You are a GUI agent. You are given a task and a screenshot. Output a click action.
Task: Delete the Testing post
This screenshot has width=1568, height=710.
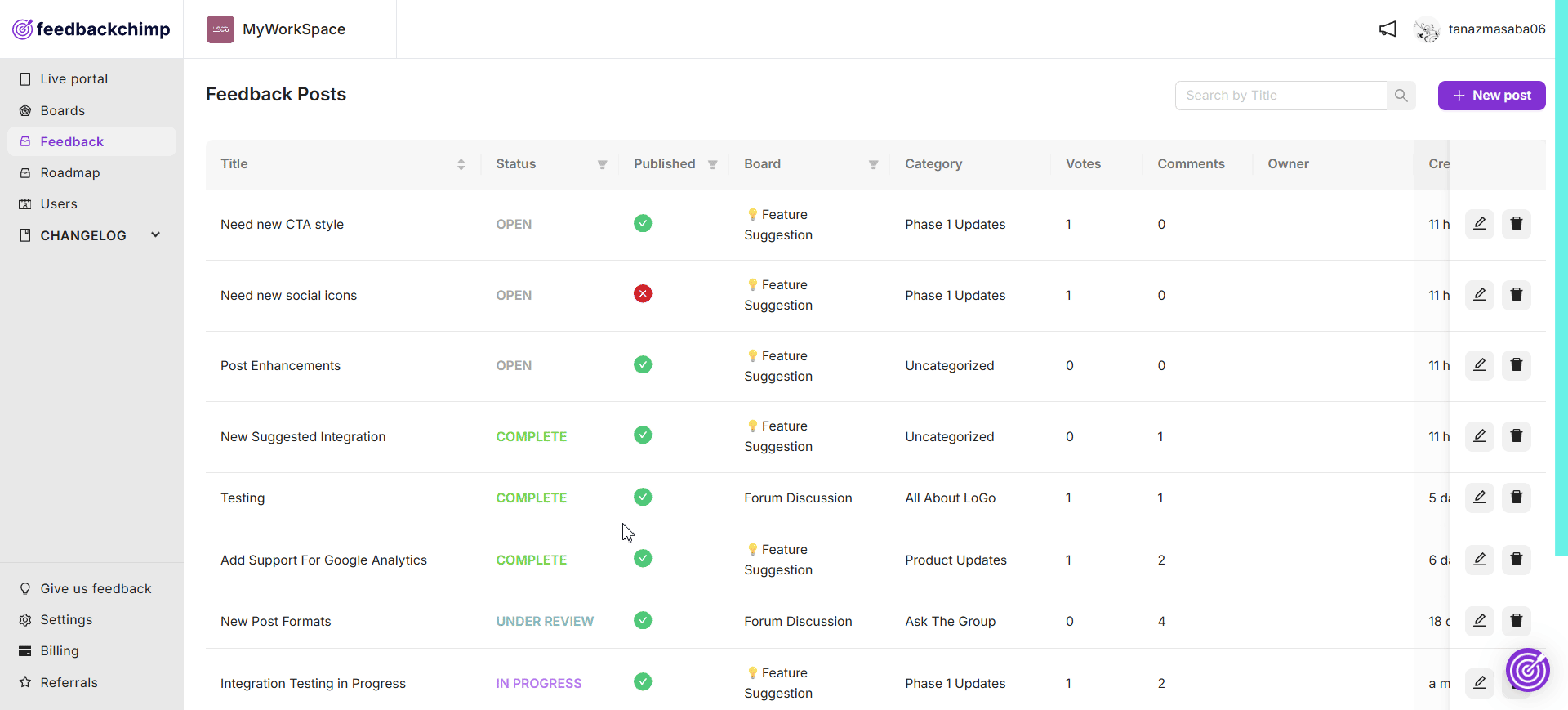click(1517, 498)
